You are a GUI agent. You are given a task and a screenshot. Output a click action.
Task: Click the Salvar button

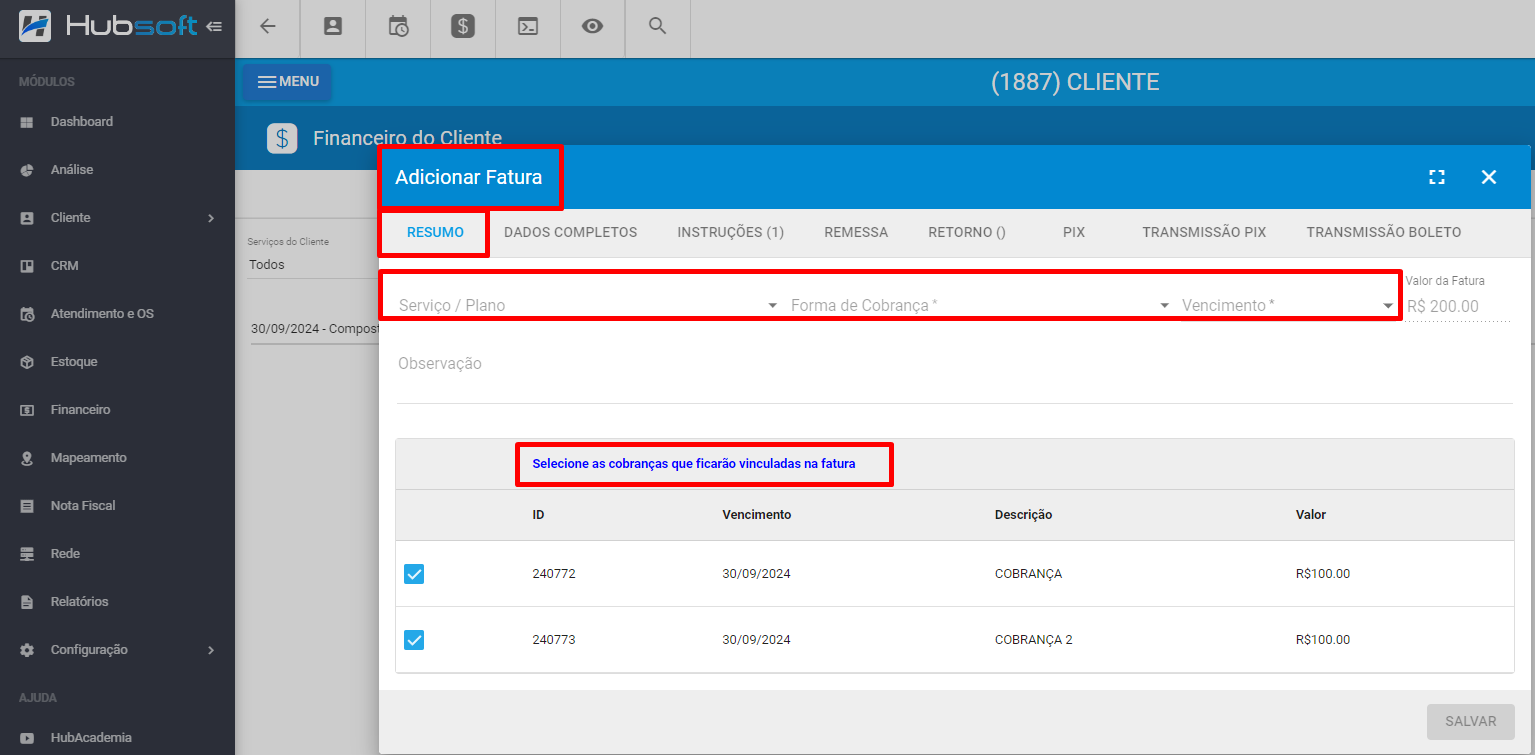(1470, 721)
